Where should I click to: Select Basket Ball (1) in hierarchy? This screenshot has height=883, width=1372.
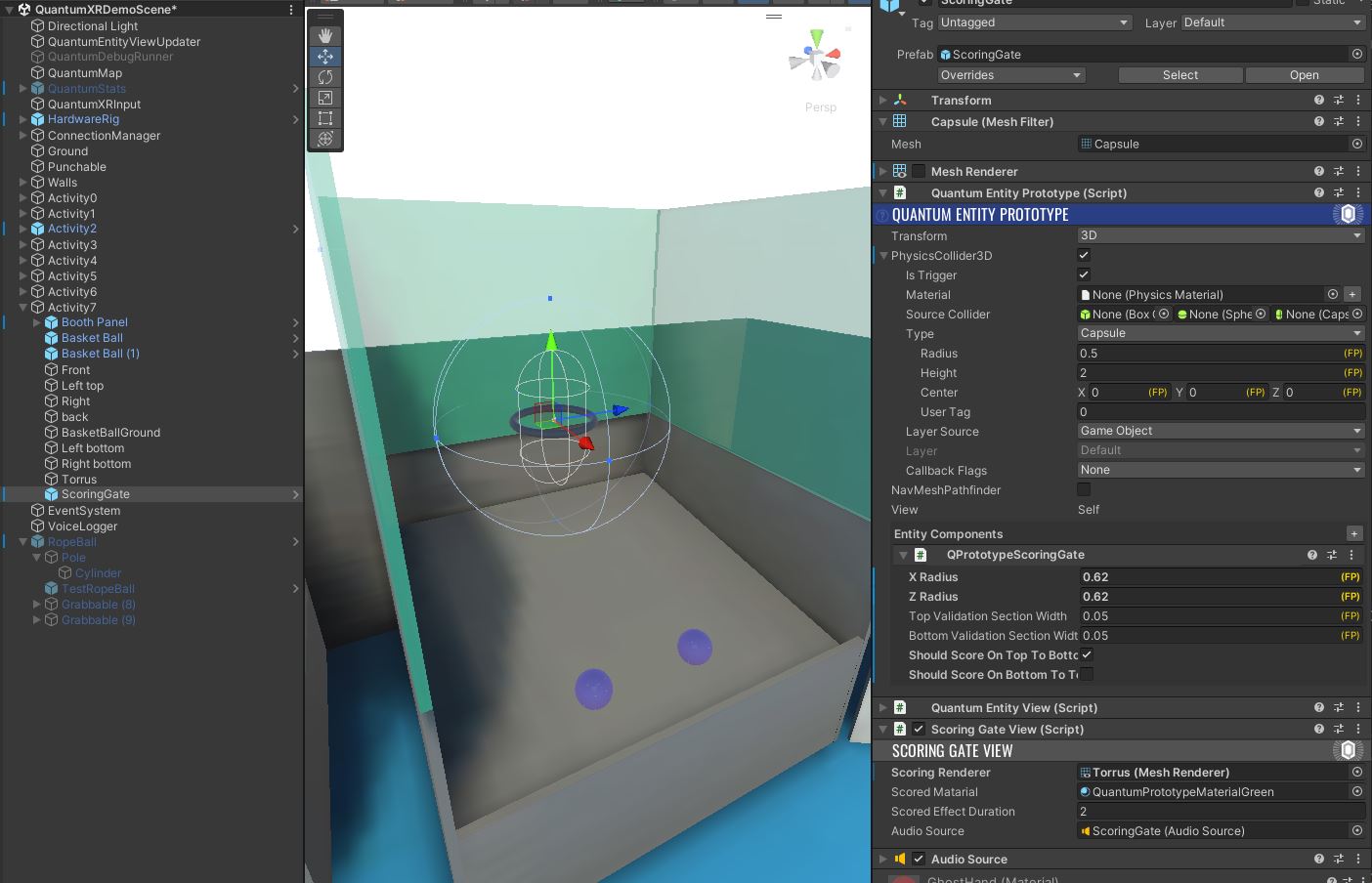click(x=101, y=354)
